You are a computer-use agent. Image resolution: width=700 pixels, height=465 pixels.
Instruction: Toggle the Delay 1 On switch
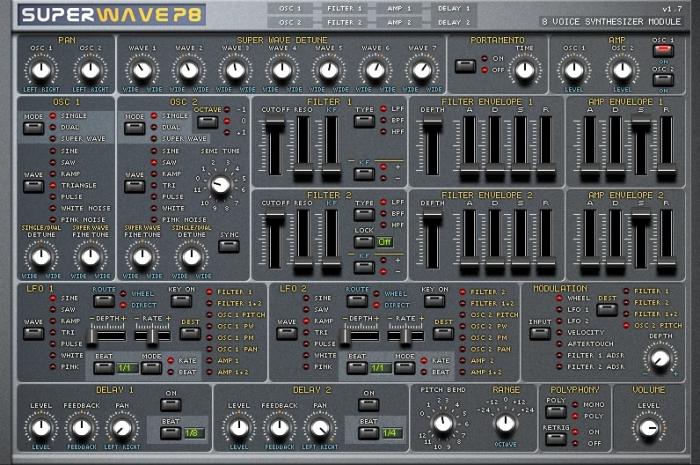(171, 405)
